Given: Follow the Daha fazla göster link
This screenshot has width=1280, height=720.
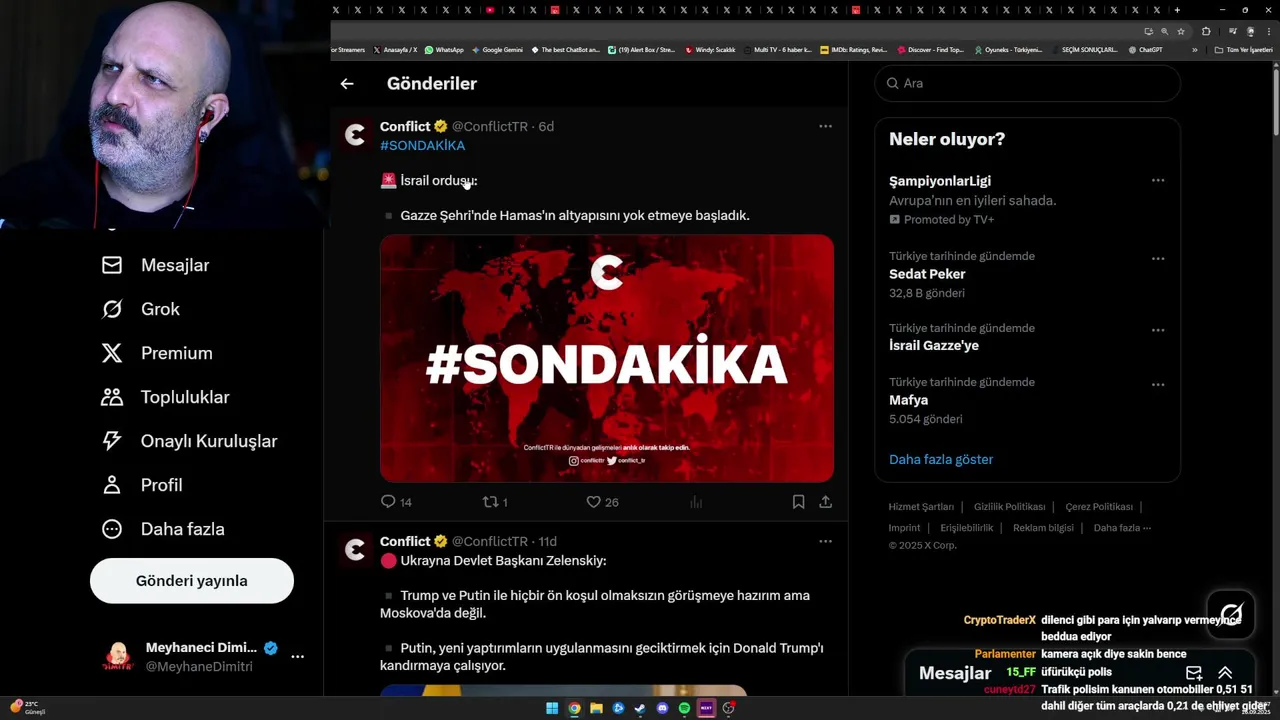Looking at the screenshot, I should point(941,460).
